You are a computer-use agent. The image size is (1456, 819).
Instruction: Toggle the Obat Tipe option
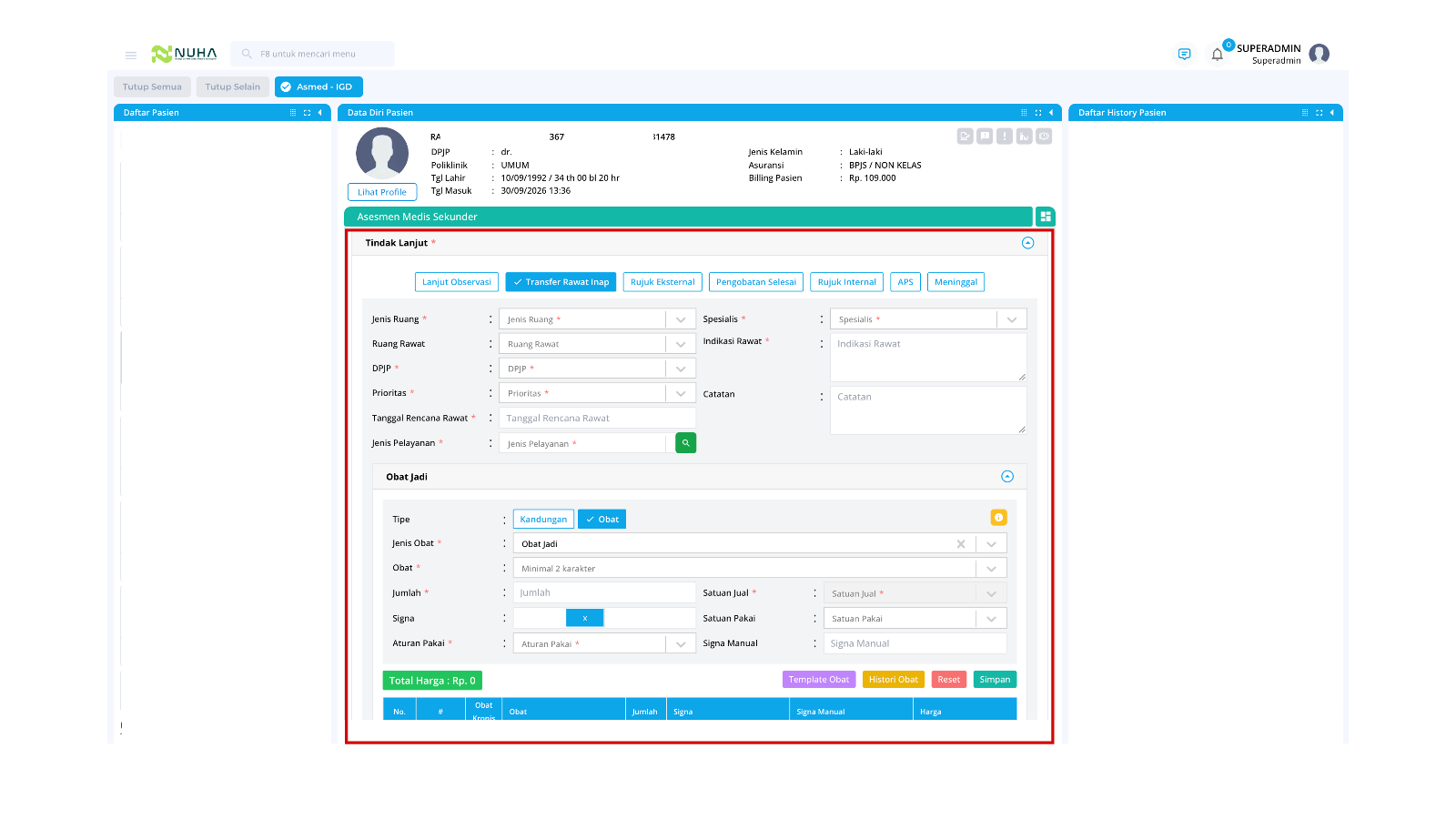[602, 520]
